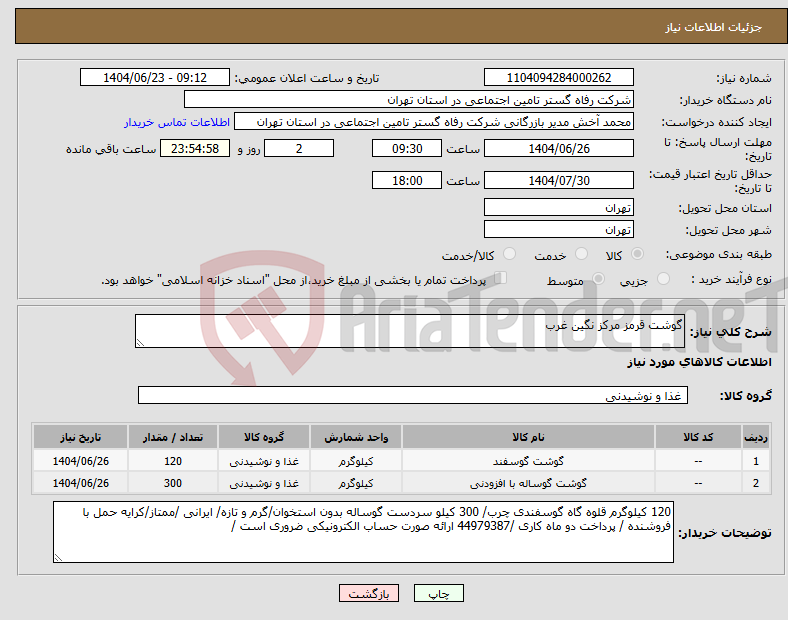Click the resize grip of شرح کلی نیاز textarea
This screenshot has width=788, height=620.
pos(140,343)
